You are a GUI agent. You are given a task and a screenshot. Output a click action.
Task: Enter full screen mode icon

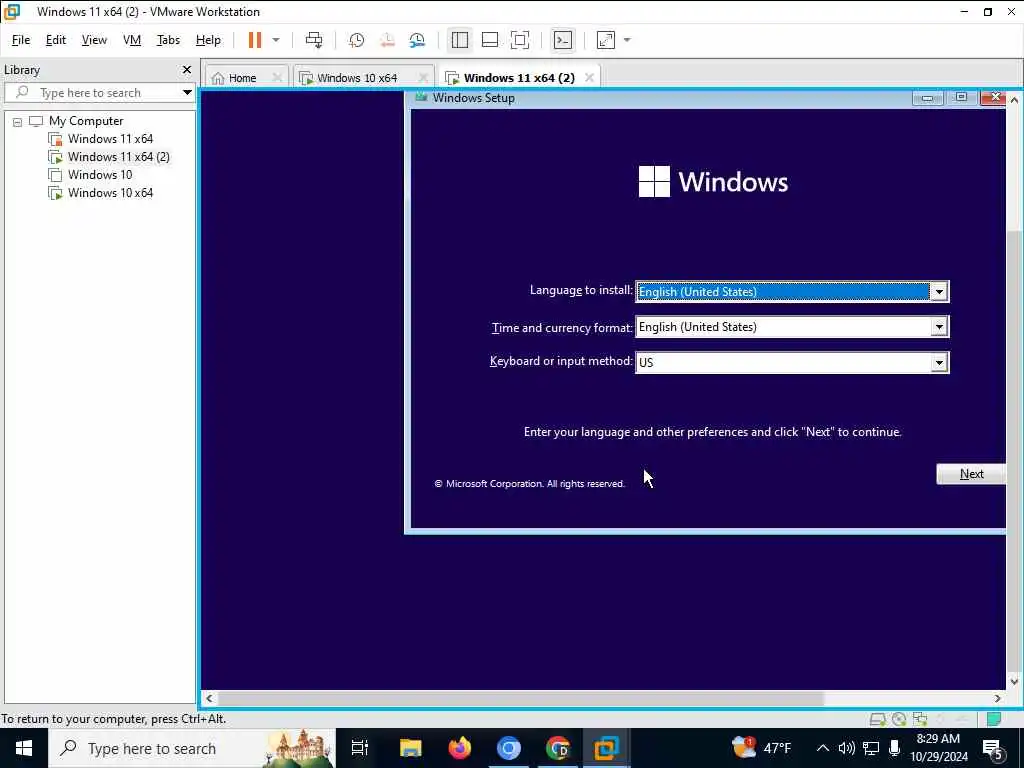click(x=520, y=40)
